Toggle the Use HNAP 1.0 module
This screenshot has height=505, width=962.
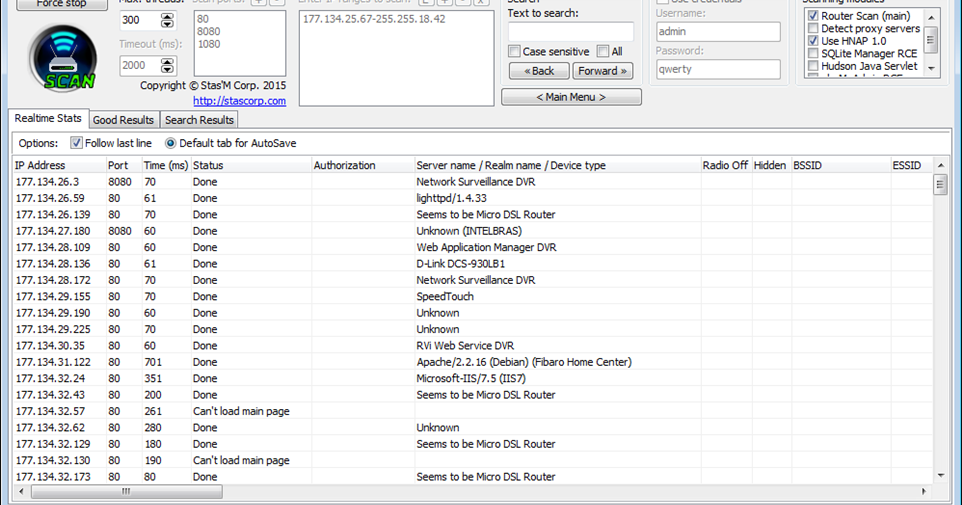tap(813, 41)
